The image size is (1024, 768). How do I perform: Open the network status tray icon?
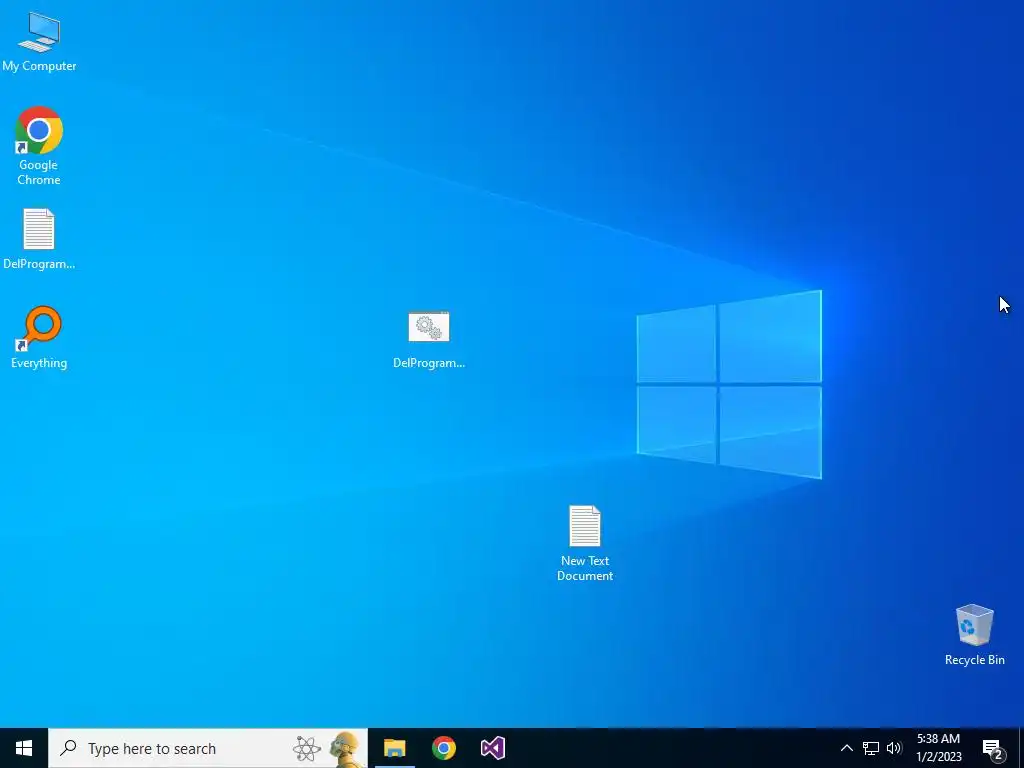click(x=871, y=748)
